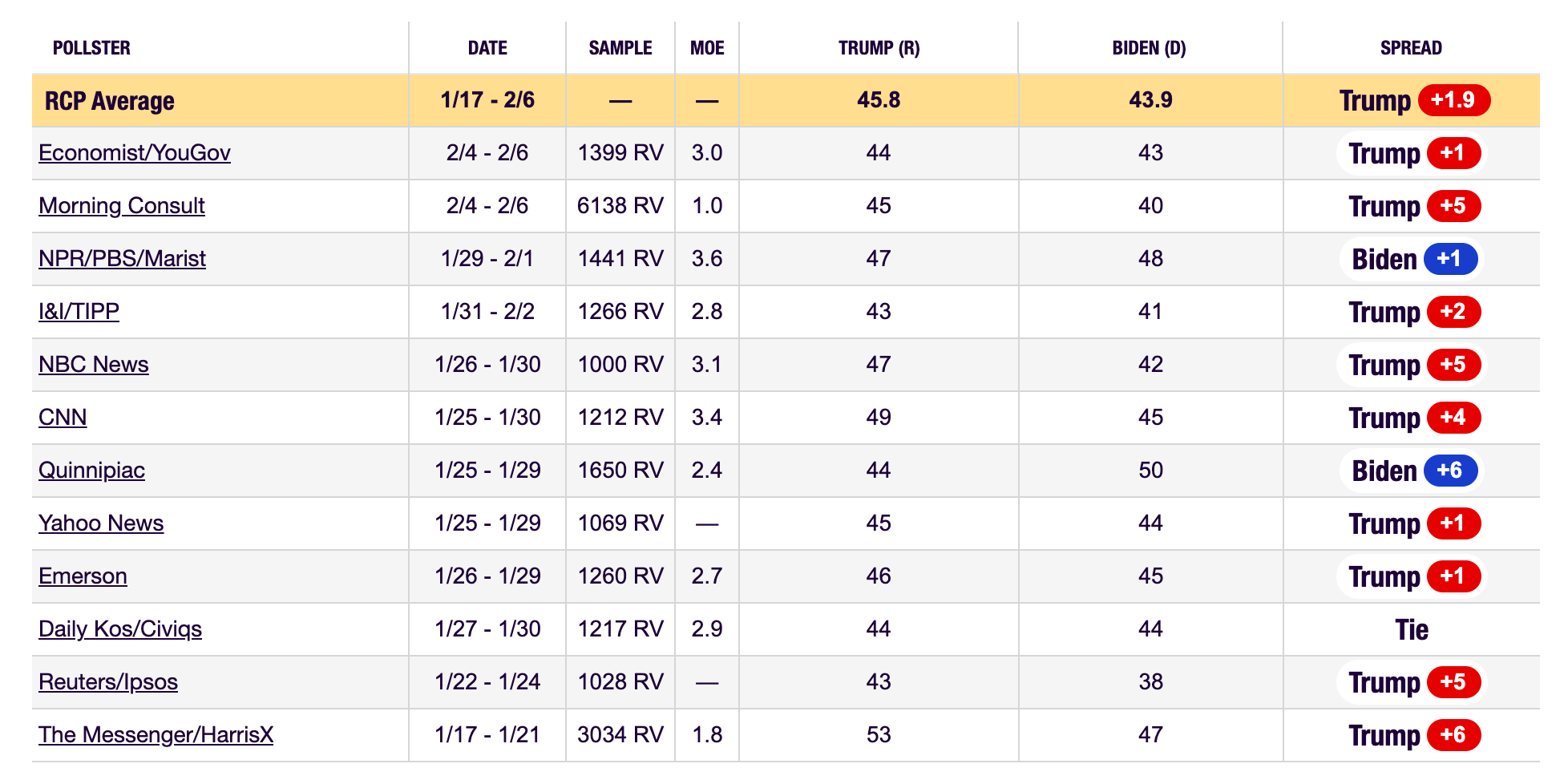Select the SAMPLE column header
The image size is (1568, 784).
tap(620, 48)
